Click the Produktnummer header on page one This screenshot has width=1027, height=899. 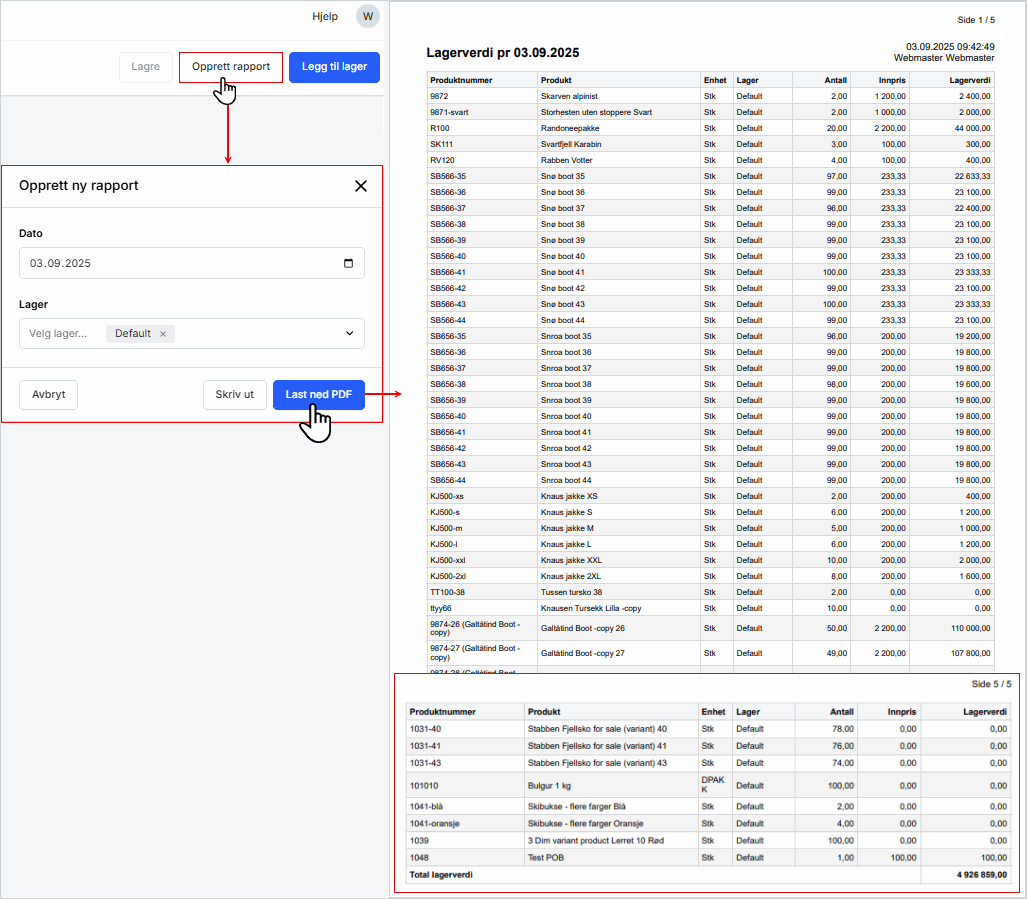[456, 80]
